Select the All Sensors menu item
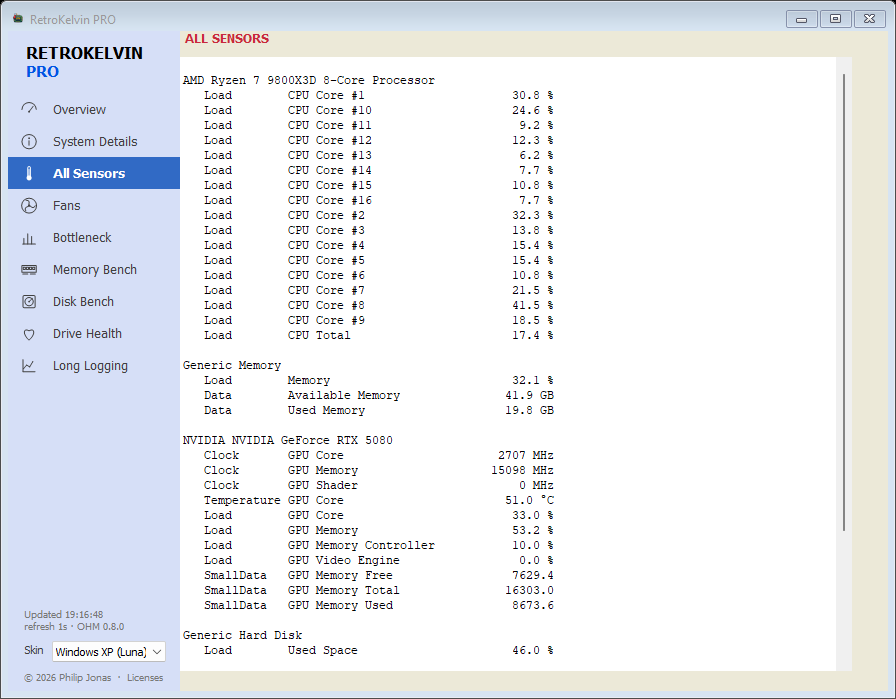This screenshot has height=699, width=896. coord(94,173)
